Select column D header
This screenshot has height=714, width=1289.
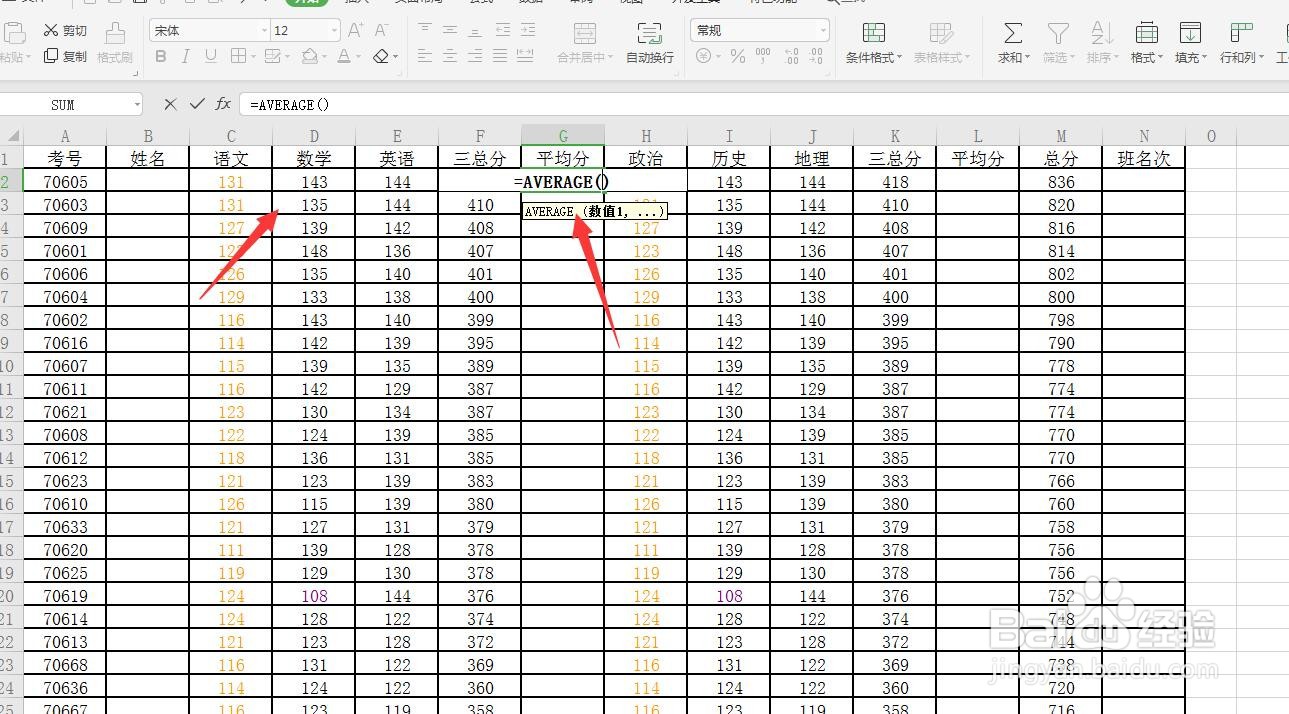point(314,136)
